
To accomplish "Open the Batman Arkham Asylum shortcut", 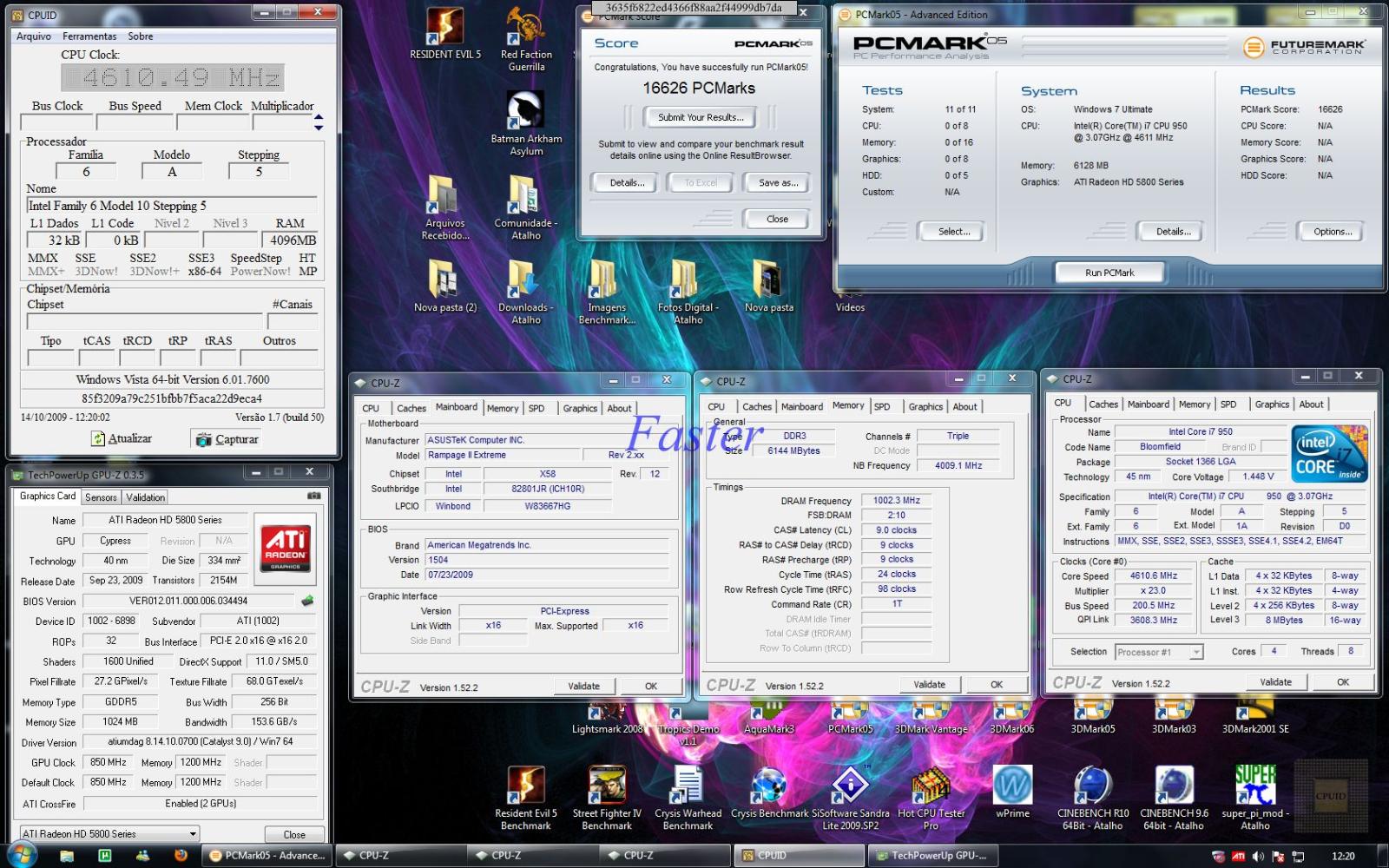I will coord(526,122).
